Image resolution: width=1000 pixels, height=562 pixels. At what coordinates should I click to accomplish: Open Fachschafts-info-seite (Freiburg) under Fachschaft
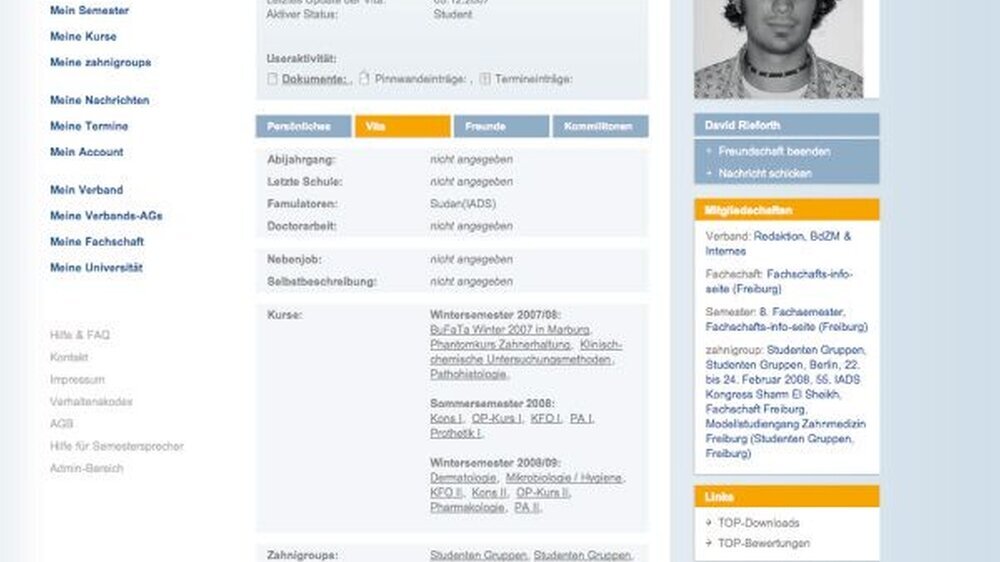[779, 281]
